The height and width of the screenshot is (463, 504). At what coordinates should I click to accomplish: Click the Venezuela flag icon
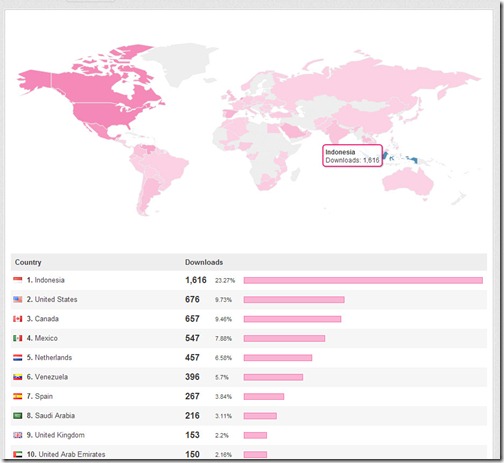pyautogui.click(x=18, y=377)
